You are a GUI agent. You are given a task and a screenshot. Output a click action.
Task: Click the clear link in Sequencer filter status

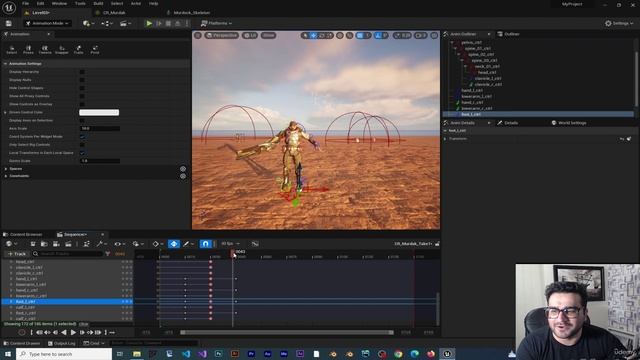coord(83,324)
